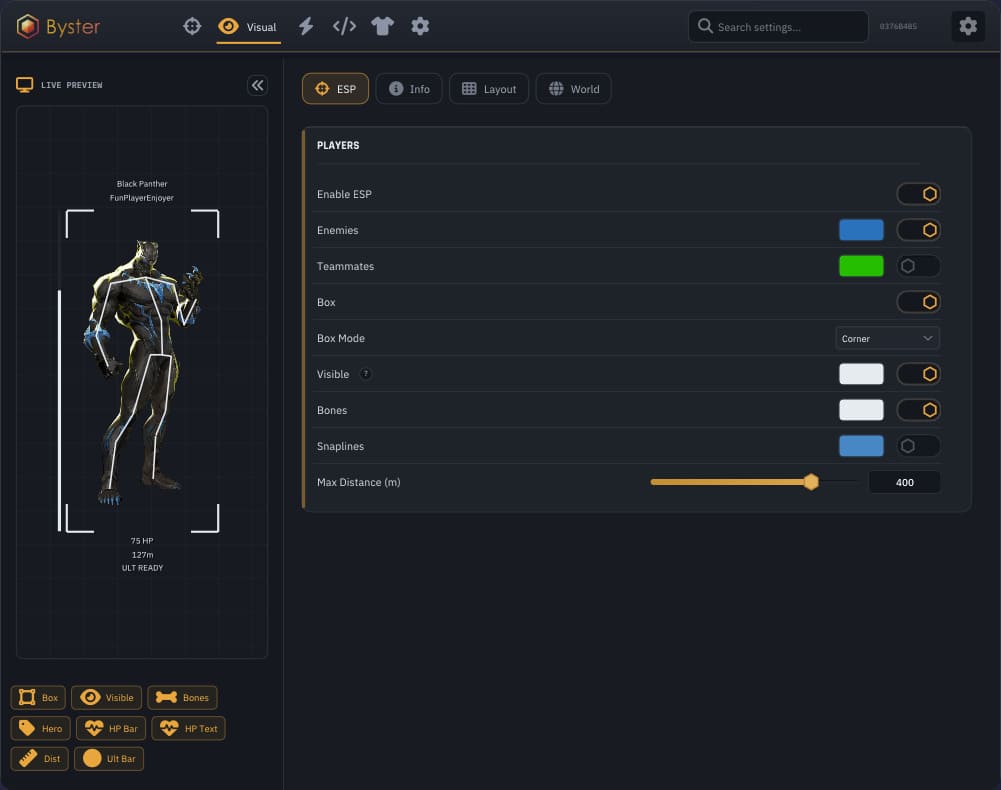Select the Visual tab
The height and width of the screenshot is (790, 1001).
[x=248, y=27]
